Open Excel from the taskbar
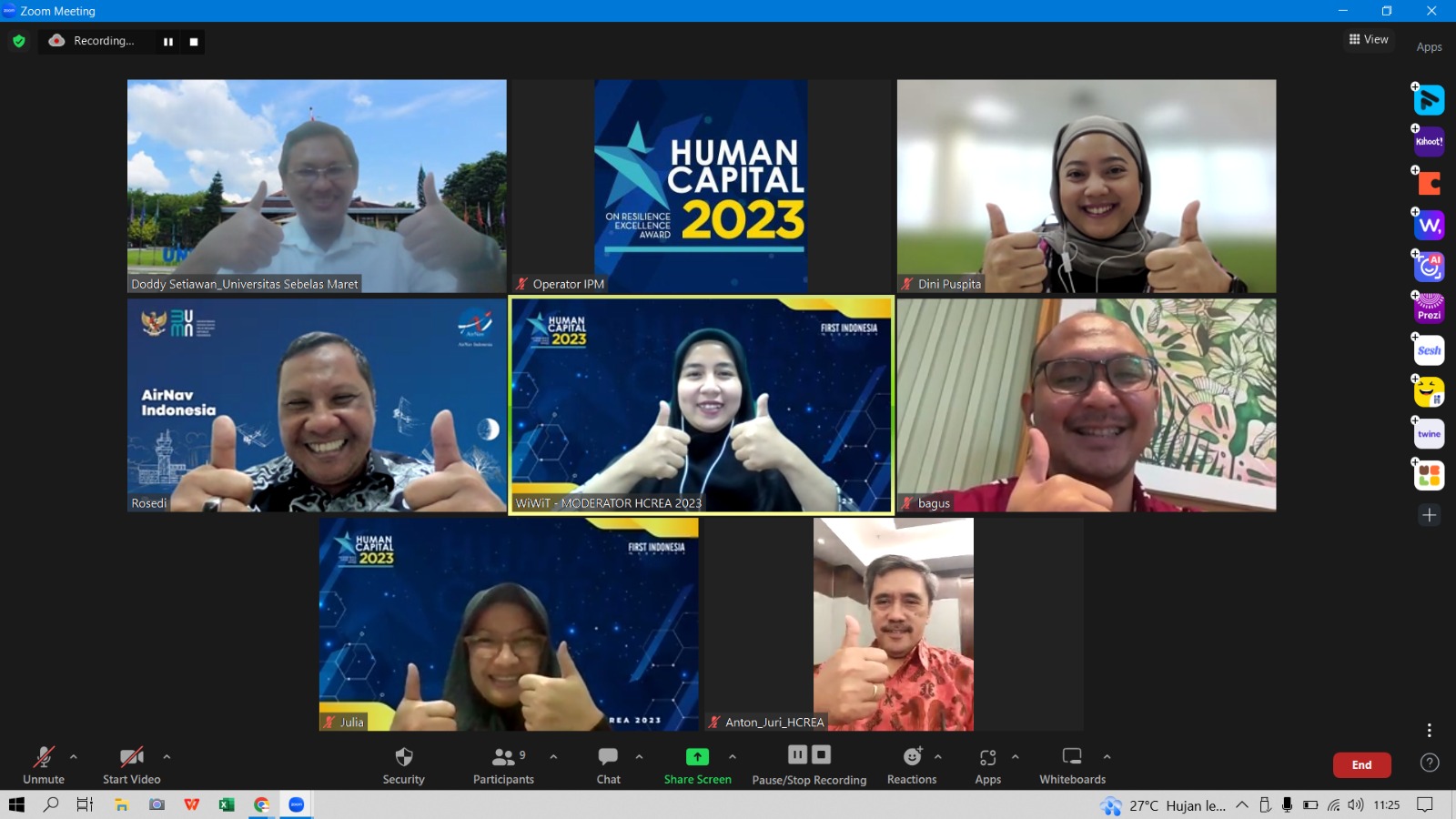The height and width of the screenshot is (819, 1456). pyautogui.click(x=227, y=804)
